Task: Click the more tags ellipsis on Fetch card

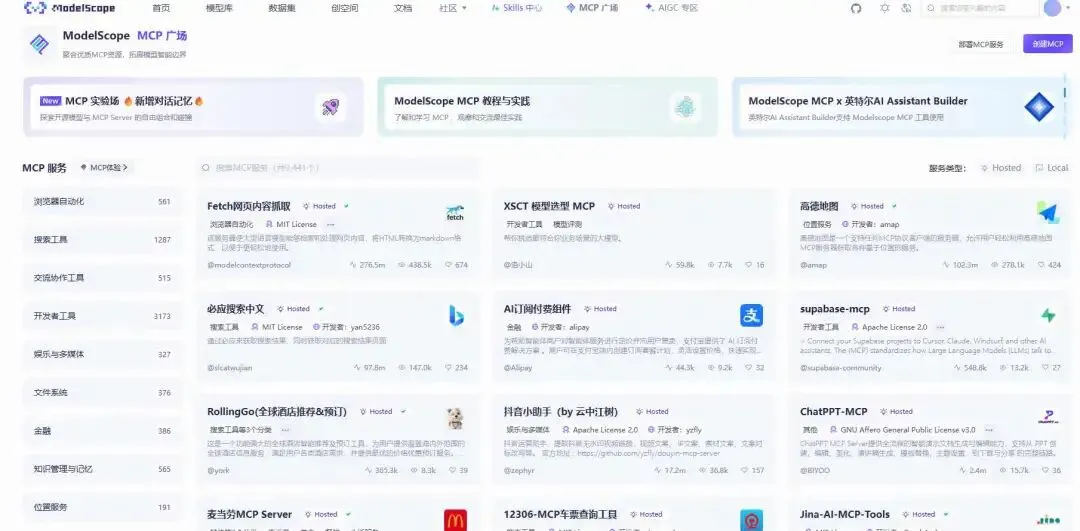Action: [x=331, y=224]
